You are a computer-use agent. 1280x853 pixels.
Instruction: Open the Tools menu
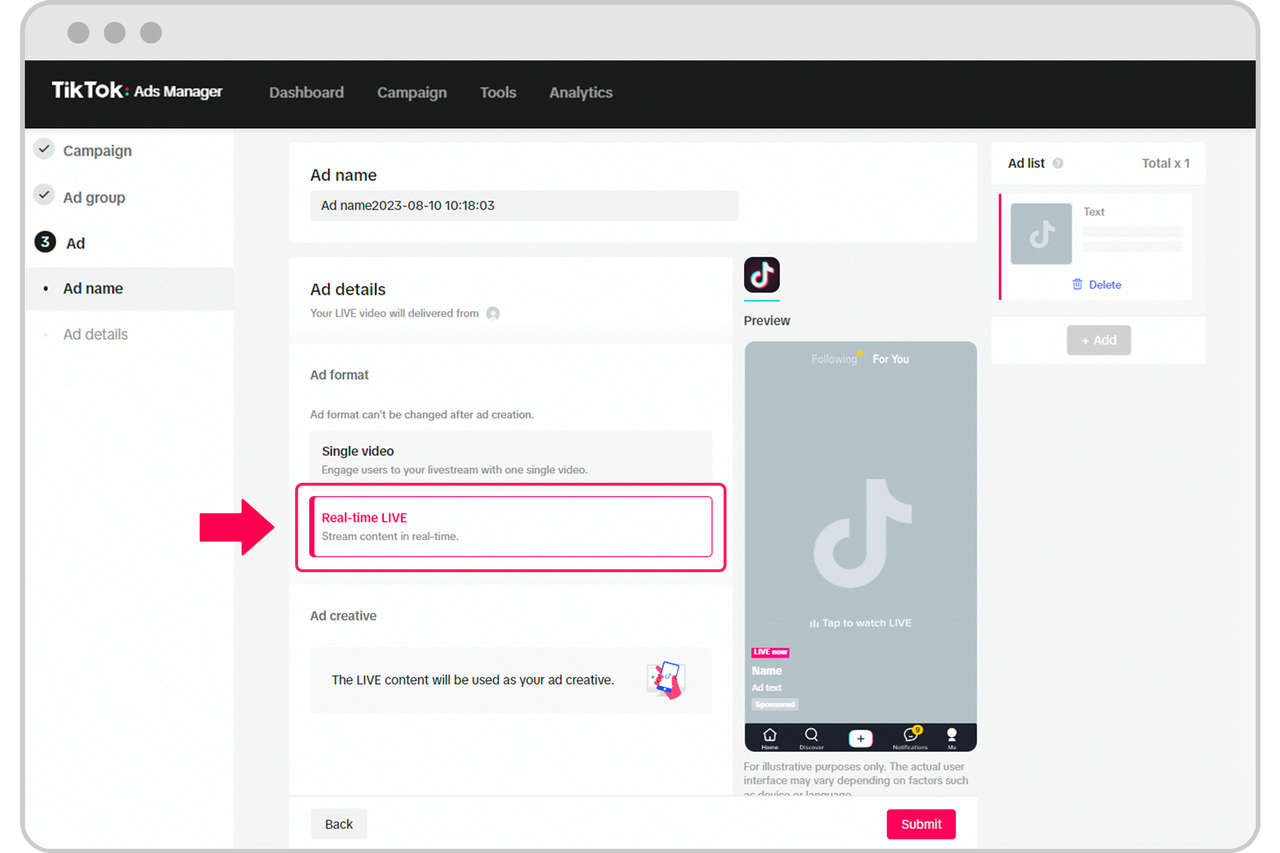[498, 92]
